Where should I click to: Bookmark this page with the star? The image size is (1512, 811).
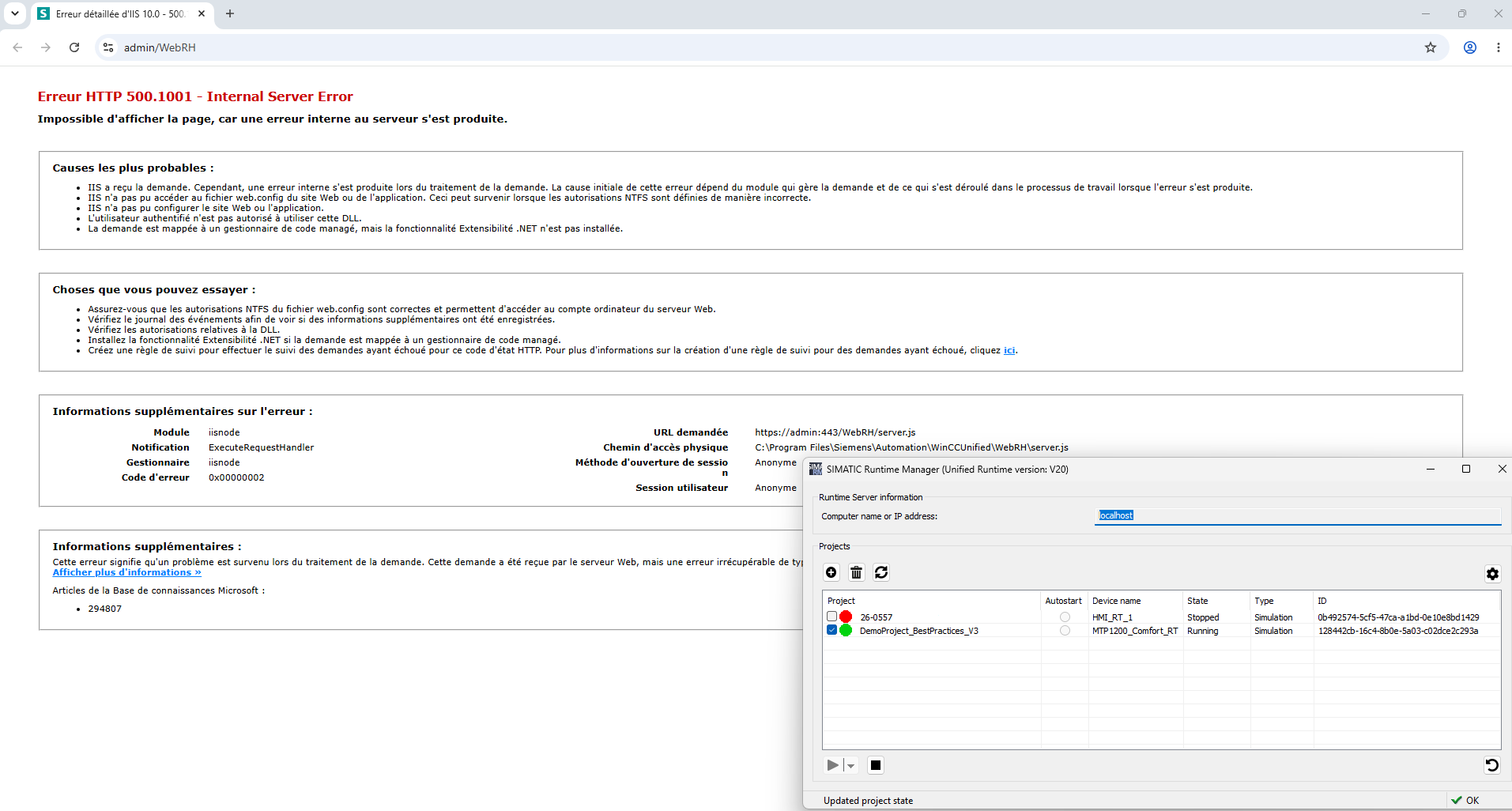[1431, 47]
